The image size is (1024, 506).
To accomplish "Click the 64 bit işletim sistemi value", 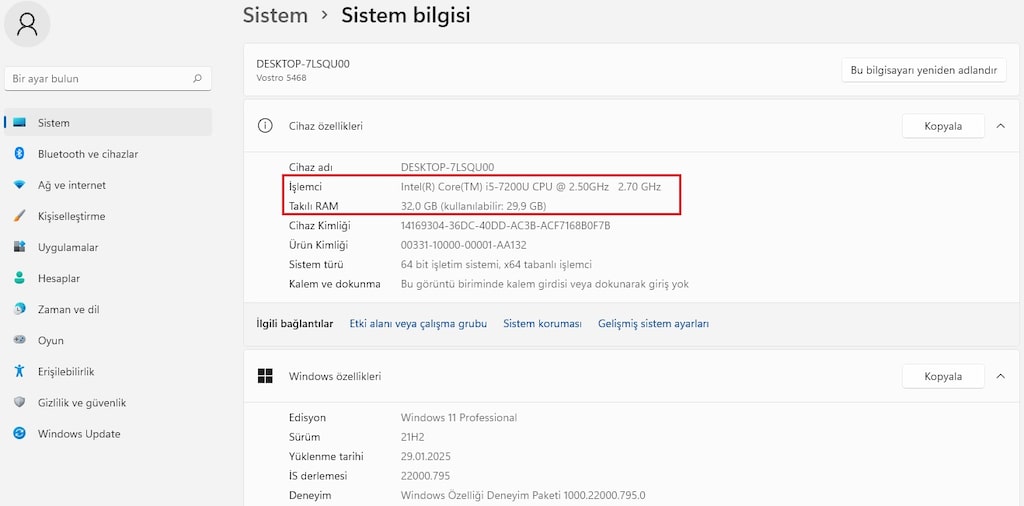I will point(496,265).
